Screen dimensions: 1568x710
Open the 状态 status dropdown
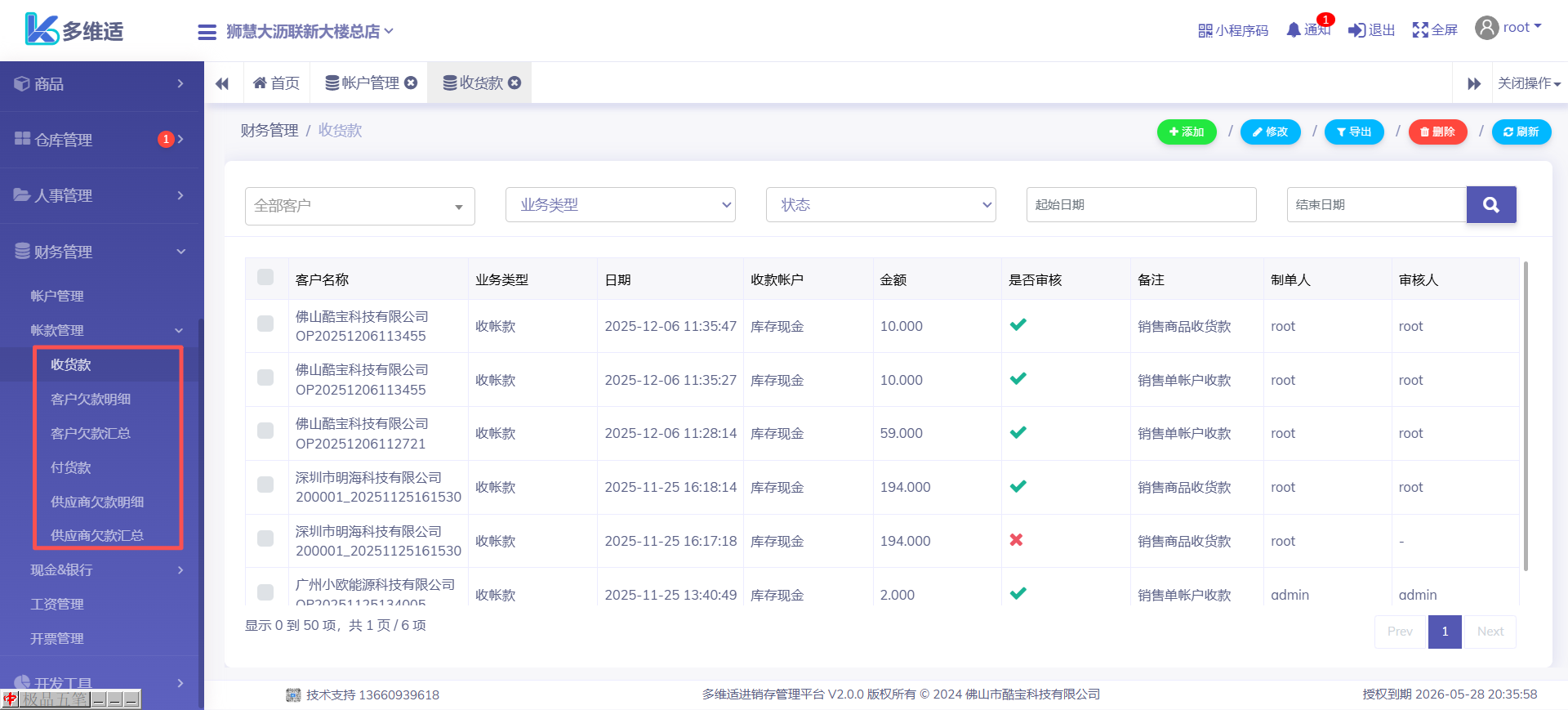tap(880, 205)
